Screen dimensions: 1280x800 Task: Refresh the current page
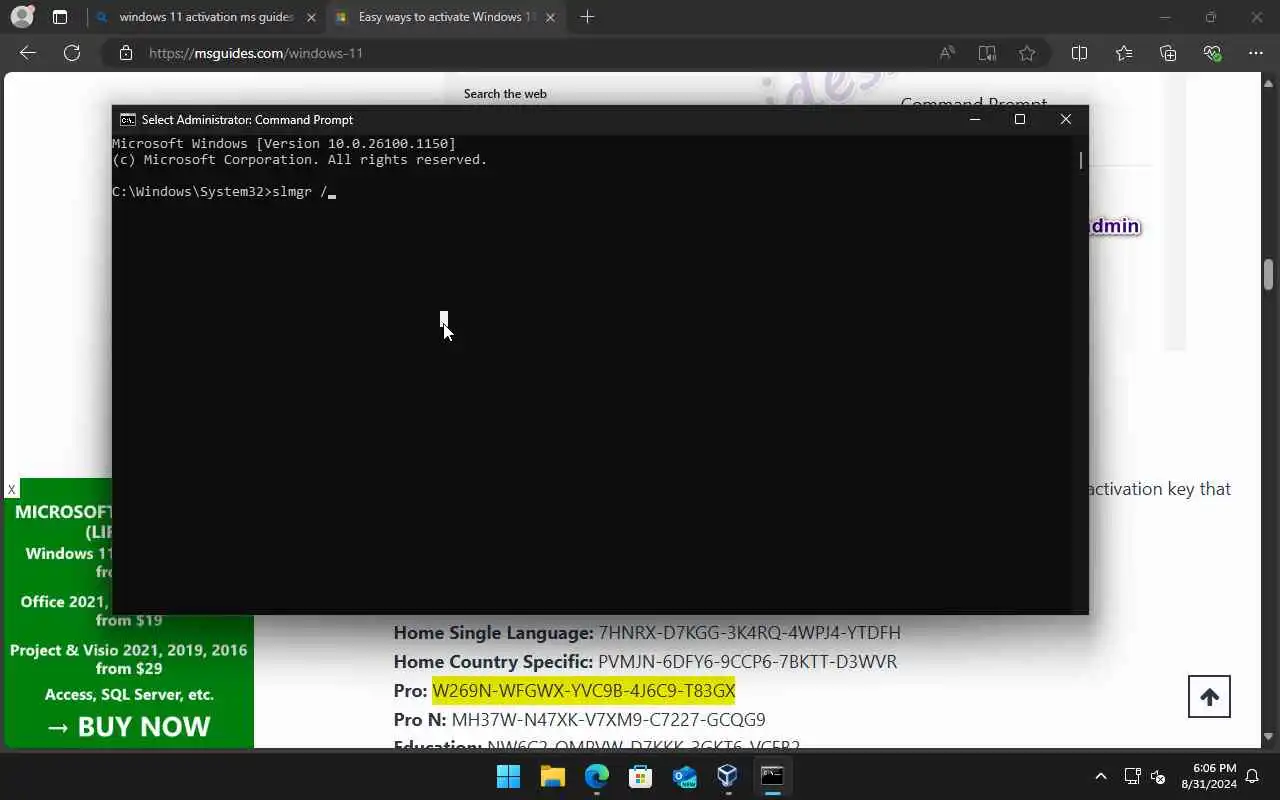(72, 53)
